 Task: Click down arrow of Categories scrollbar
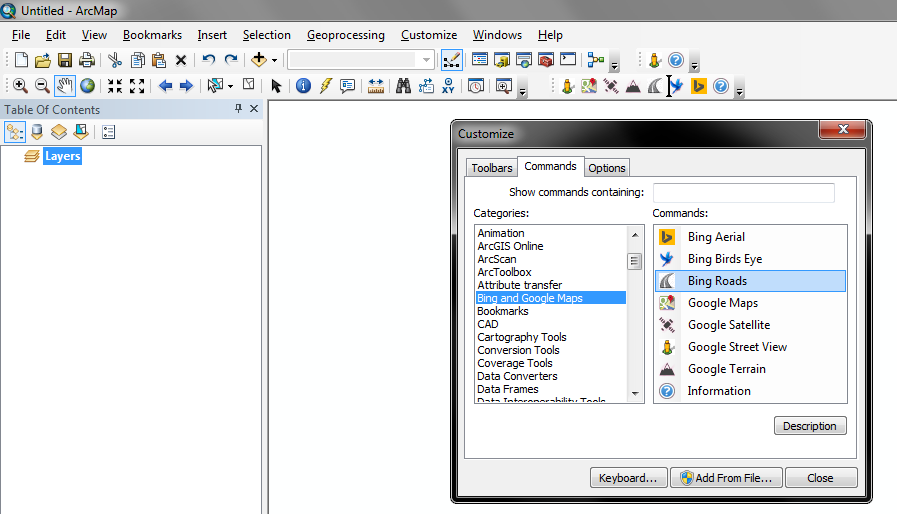point(635,394)
